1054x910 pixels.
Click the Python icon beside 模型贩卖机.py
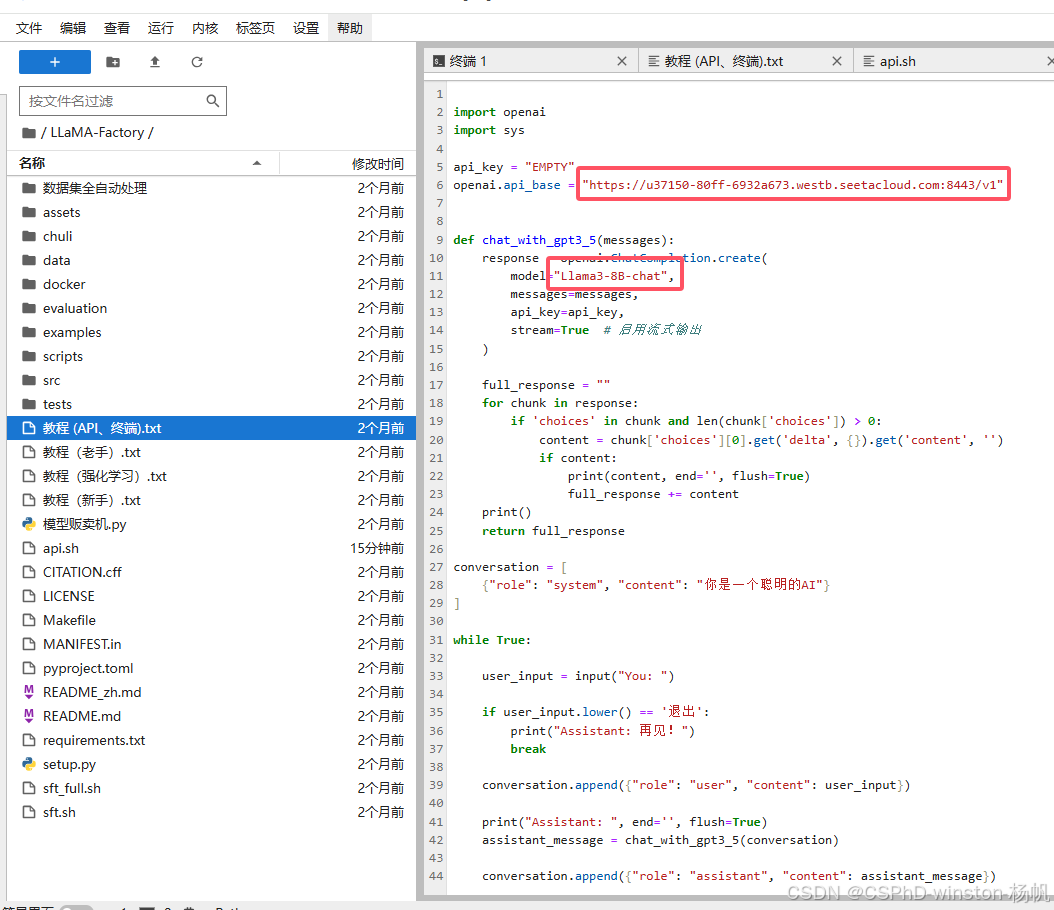pyautogui.click(x=29, y=524)
